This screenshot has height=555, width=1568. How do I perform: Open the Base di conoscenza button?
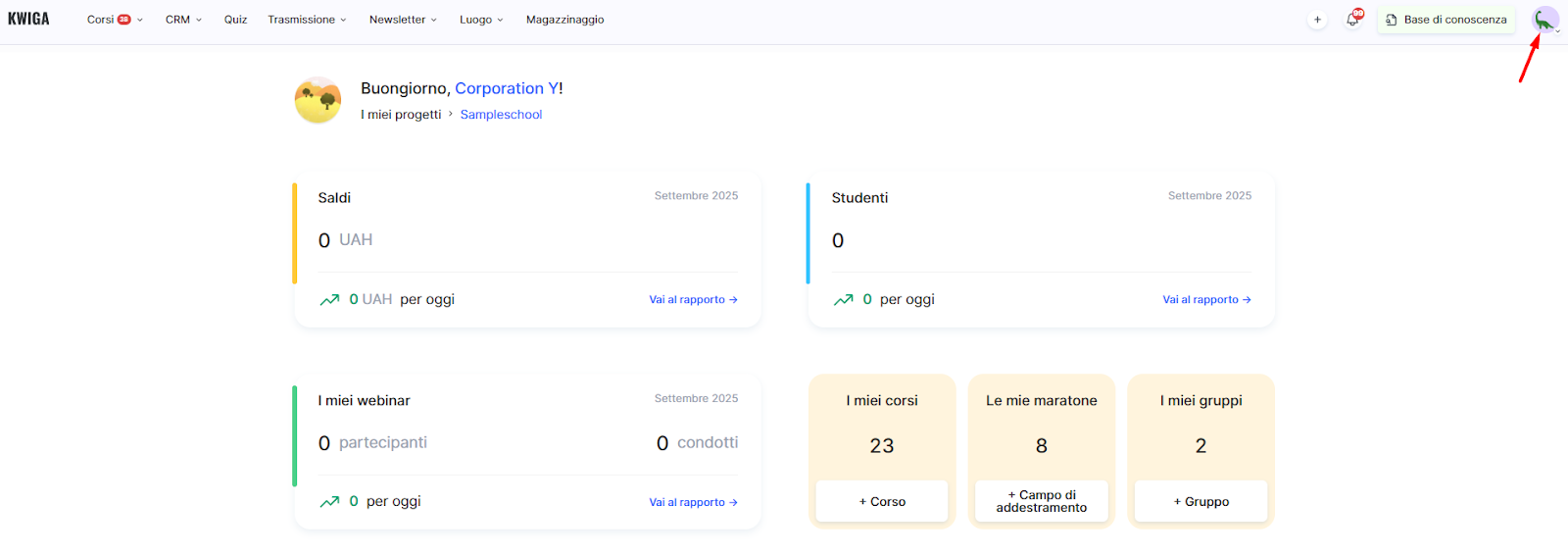pyautogui.click(x=1445, y=20)
